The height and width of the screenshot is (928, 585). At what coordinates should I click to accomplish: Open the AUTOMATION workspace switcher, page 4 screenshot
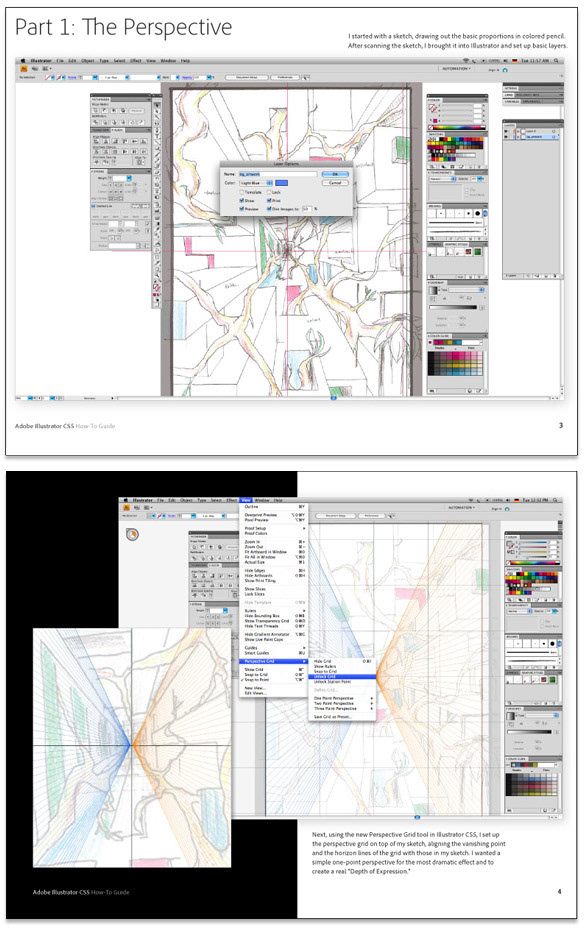click(x=462, y=508)
